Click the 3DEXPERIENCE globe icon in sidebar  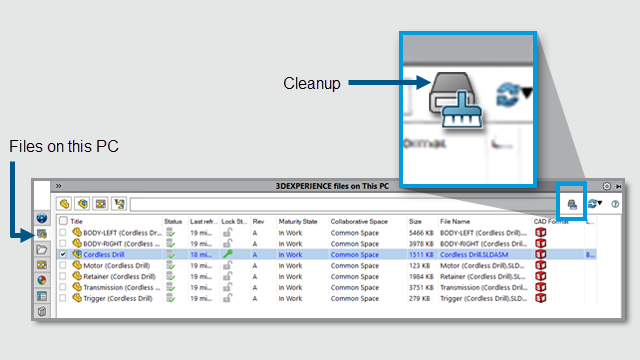(42, 218)
